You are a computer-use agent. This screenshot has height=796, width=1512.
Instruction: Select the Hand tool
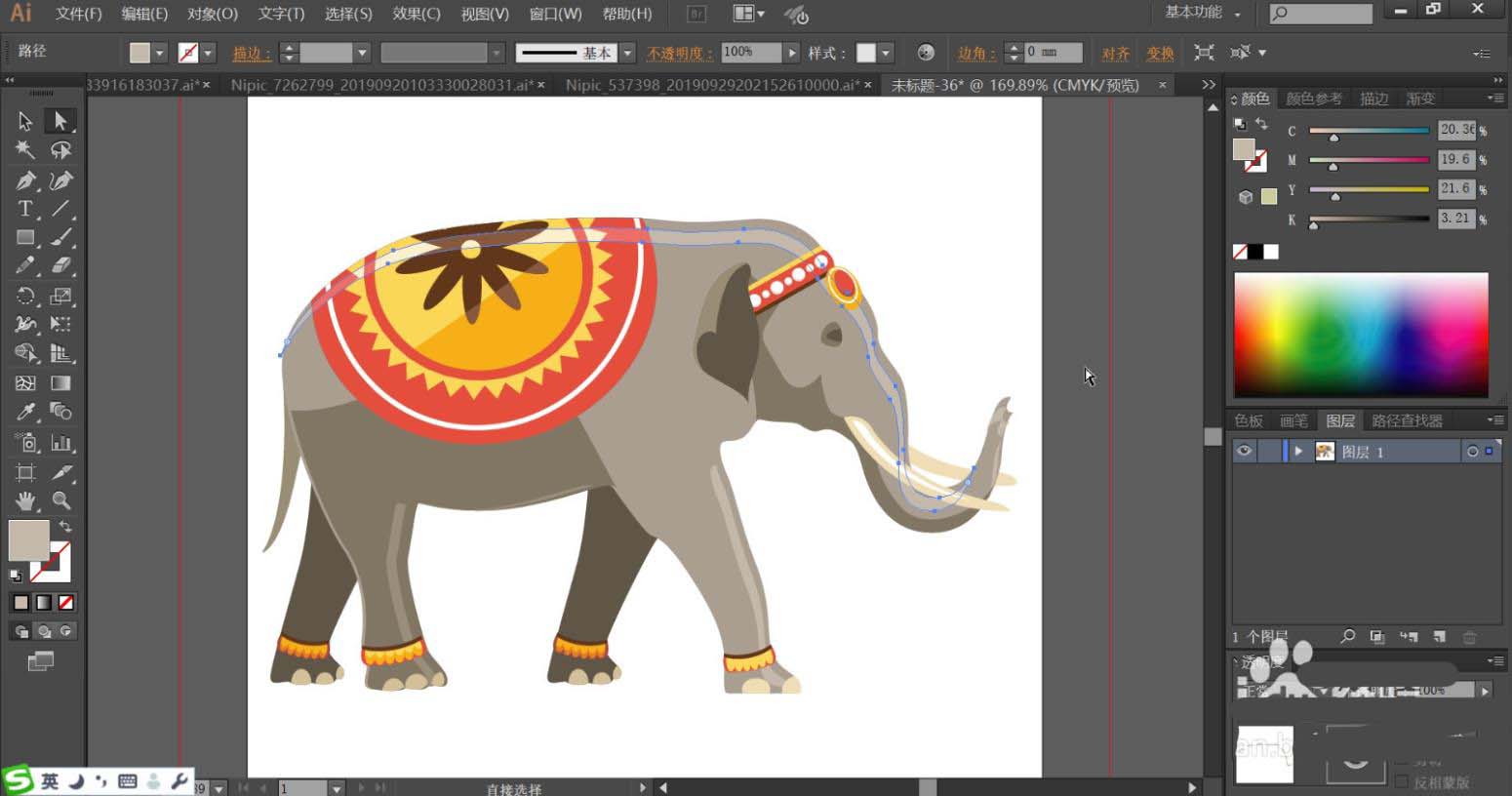pos(25,501)
